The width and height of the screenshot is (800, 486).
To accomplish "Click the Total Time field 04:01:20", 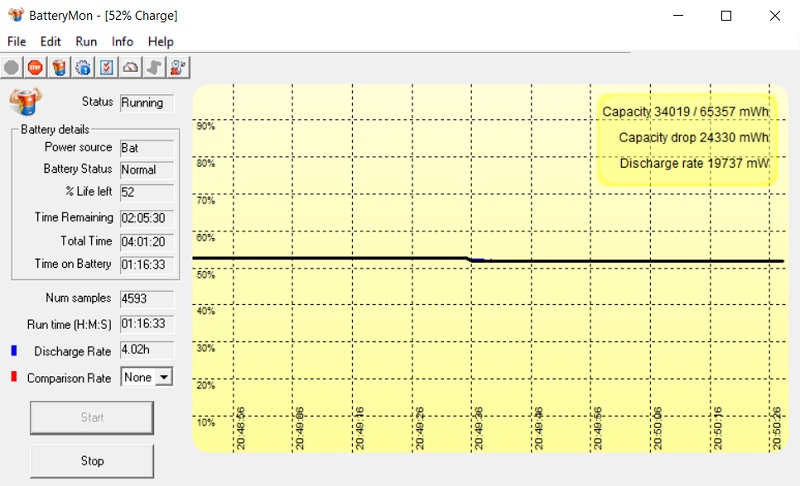I will pyautogui.click(x=147, y=242).
